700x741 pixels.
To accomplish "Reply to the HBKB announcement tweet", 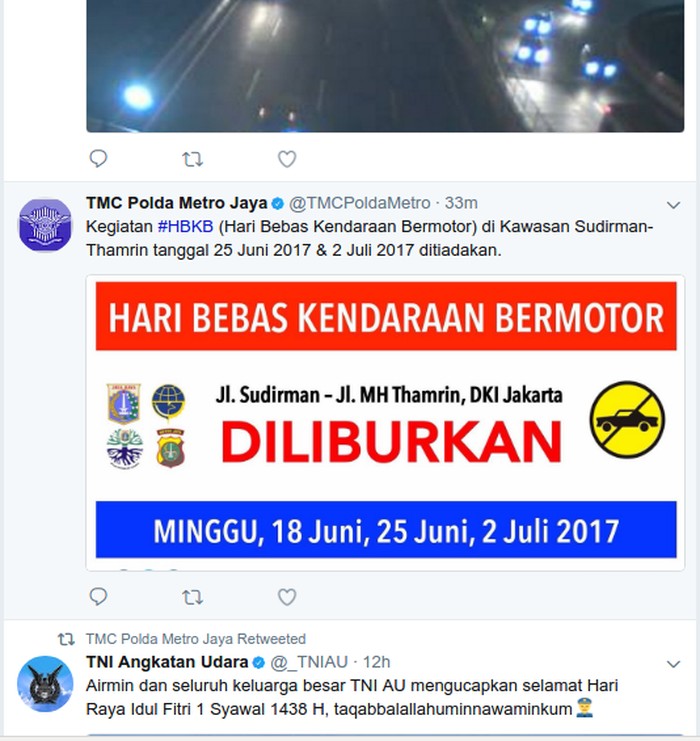I will (98, 596).
